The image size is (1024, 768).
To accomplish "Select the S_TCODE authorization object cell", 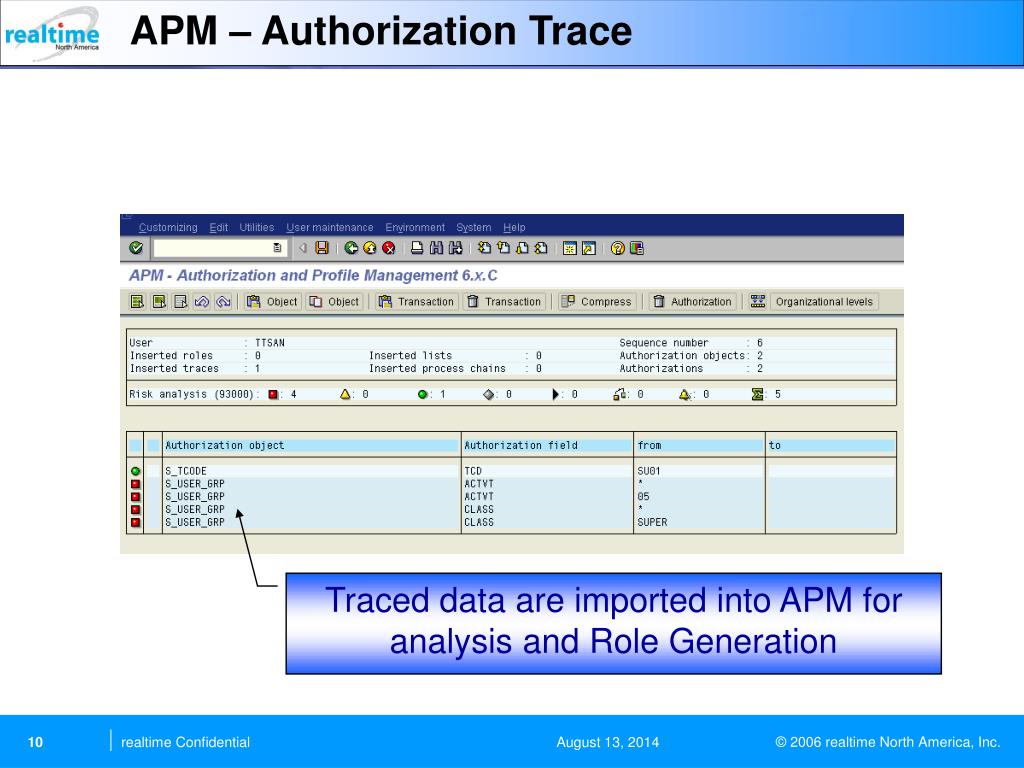I will click(x=311, y=471).
